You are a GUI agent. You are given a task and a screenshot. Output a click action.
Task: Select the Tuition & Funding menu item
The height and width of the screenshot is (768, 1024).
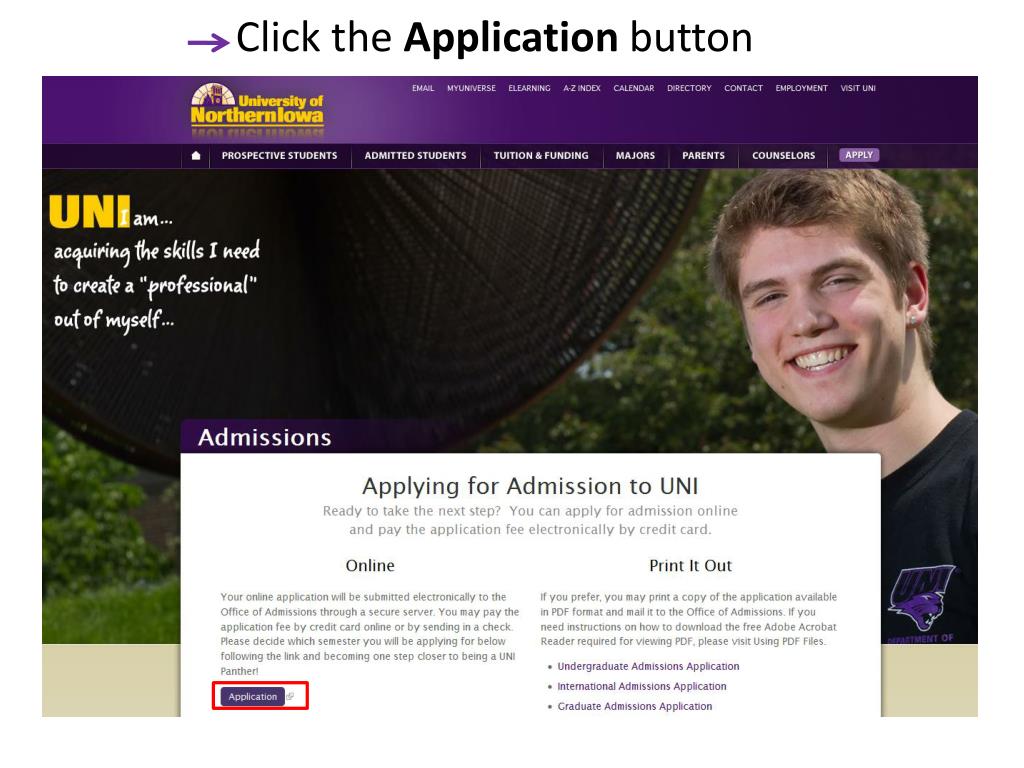point(541,155)
